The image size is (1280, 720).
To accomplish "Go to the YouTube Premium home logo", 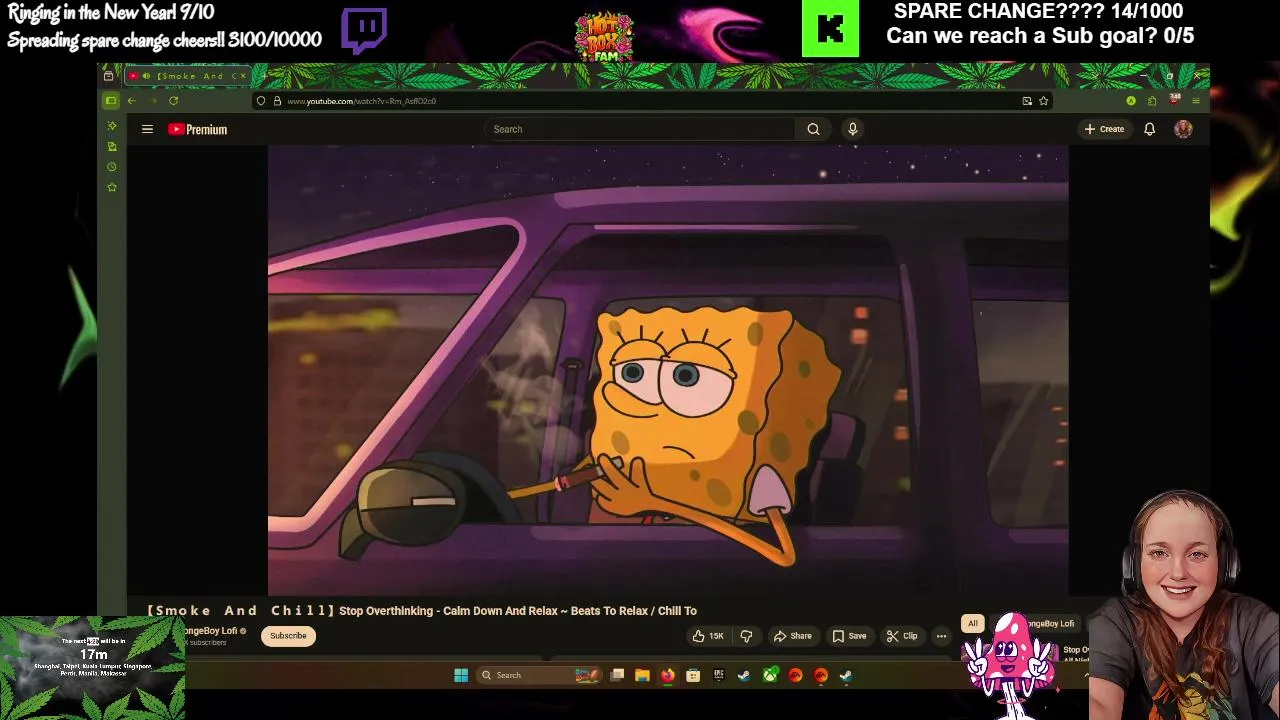I will click(x=197, y=129).
